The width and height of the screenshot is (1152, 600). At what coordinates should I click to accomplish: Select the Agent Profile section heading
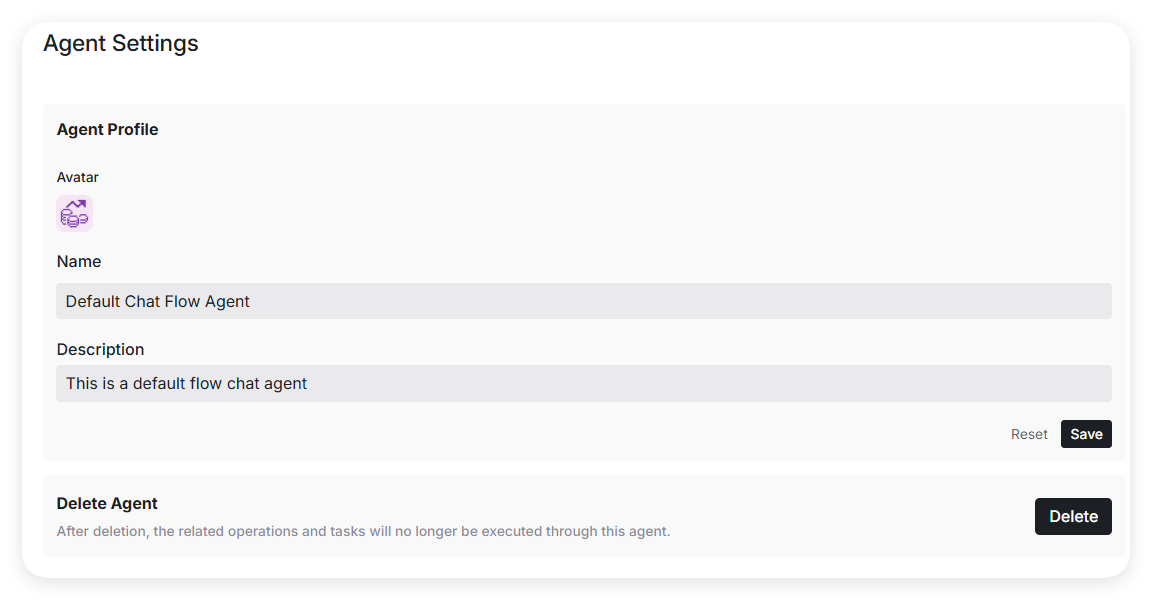click(x=107, y=130)
